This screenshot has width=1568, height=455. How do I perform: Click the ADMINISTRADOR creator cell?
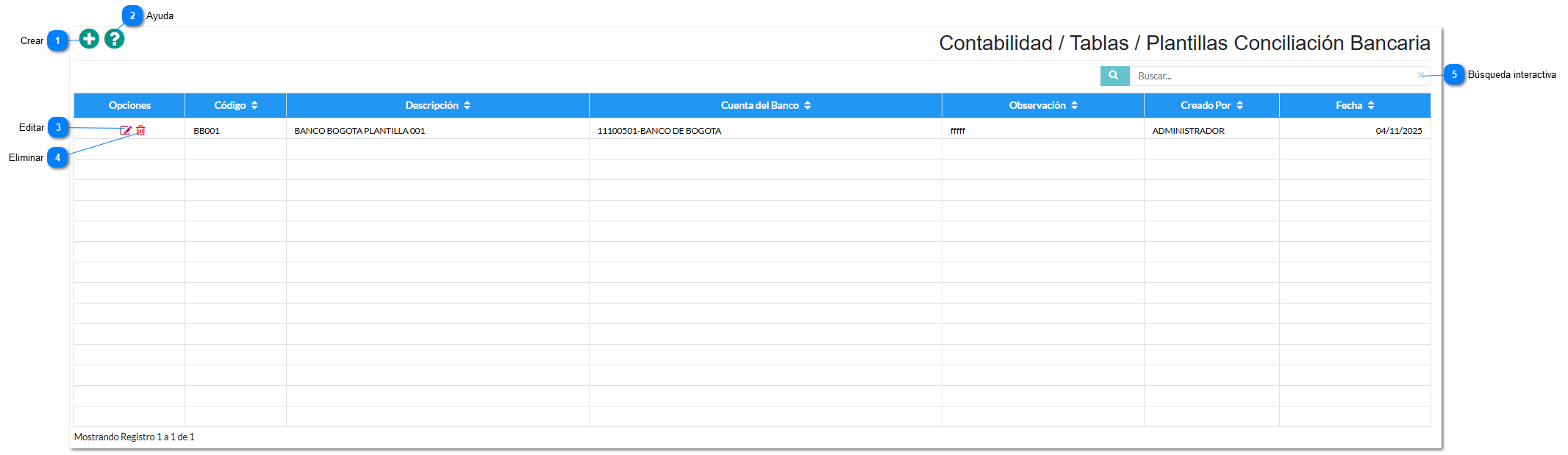(x=1188, y=131)
